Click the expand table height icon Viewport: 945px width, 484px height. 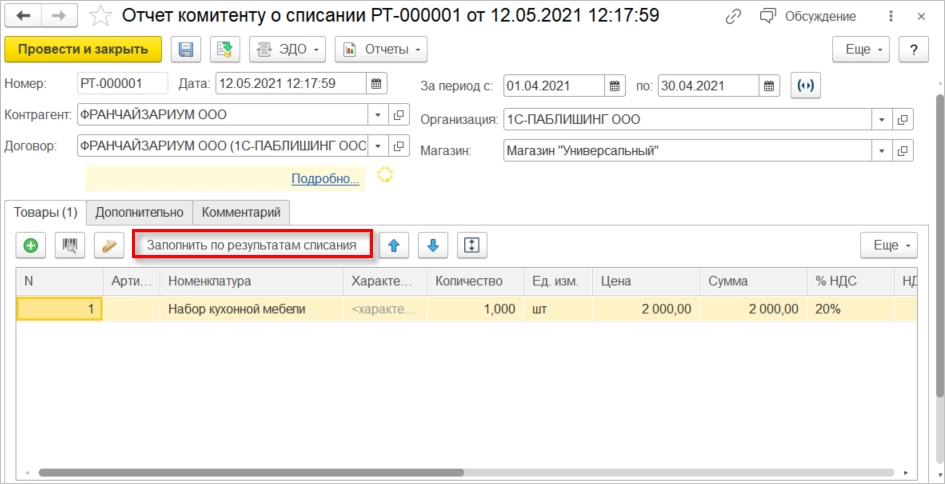(x=472, y=245)
